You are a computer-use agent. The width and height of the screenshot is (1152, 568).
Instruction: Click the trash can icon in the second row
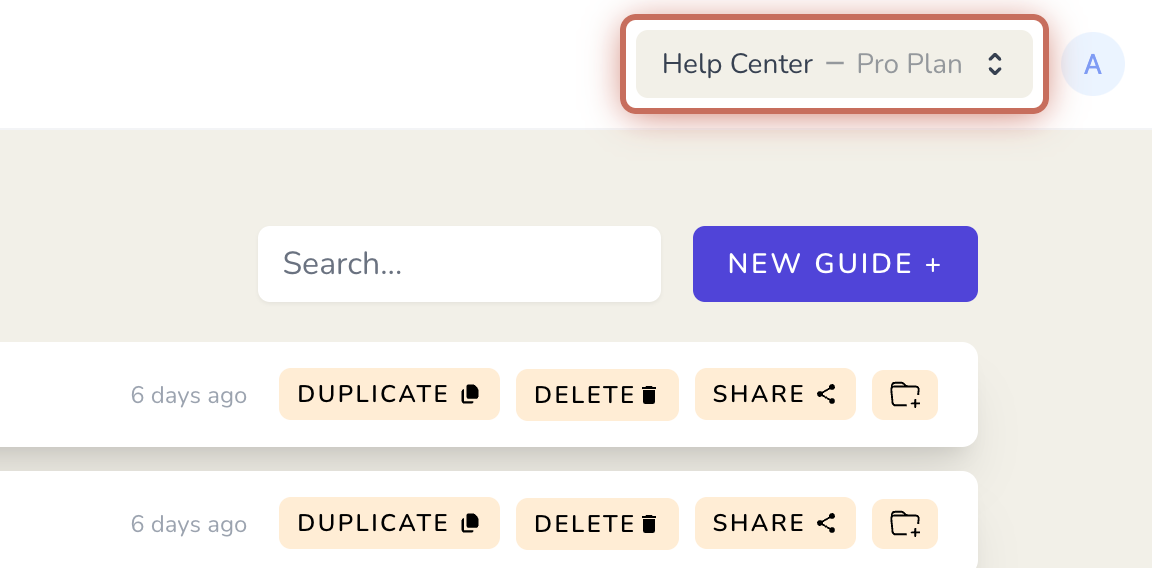tap(649, 524)
